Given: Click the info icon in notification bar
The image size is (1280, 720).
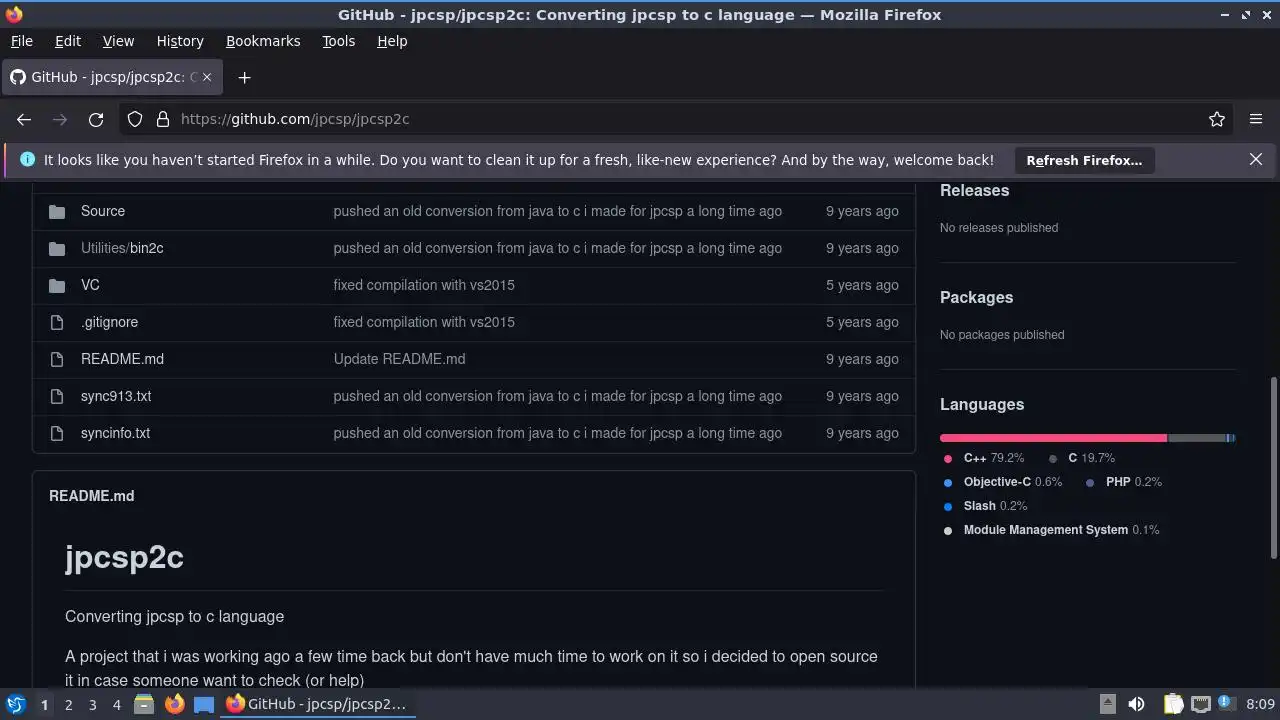Looking at the screenshot, I should tap(27, 159).
